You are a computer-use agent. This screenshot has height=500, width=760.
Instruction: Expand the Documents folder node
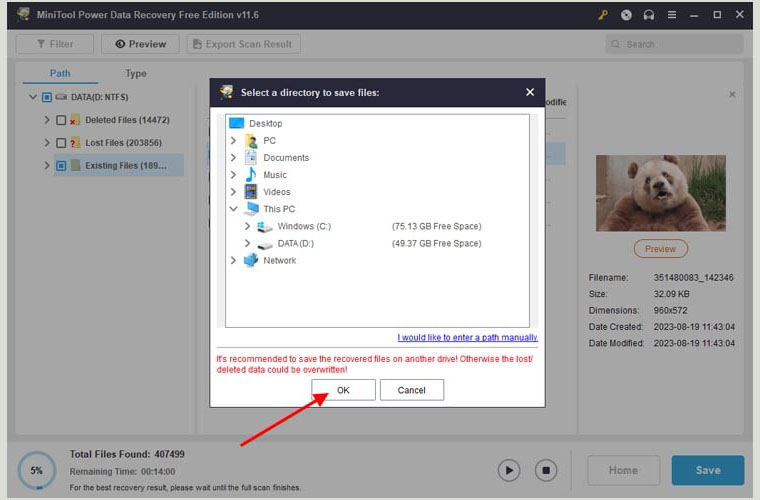coord(233,158)
